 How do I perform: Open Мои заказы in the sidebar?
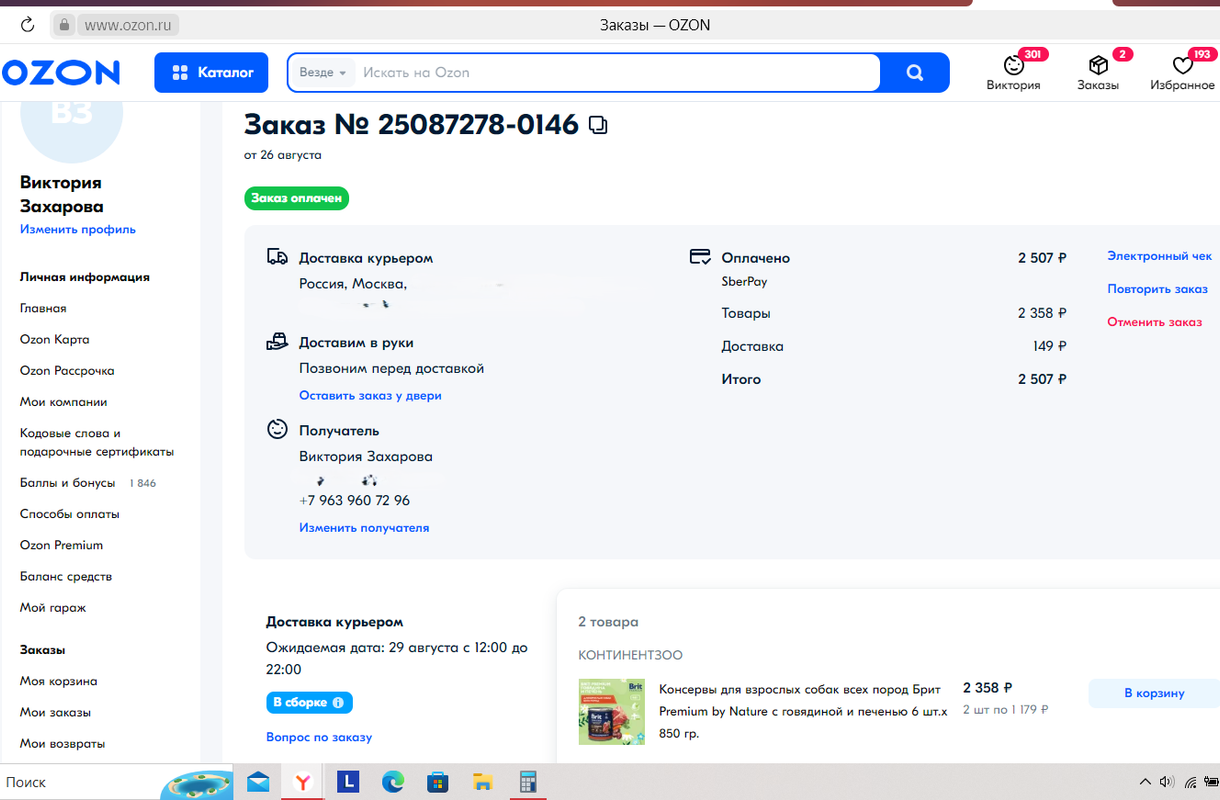point(56,712)
